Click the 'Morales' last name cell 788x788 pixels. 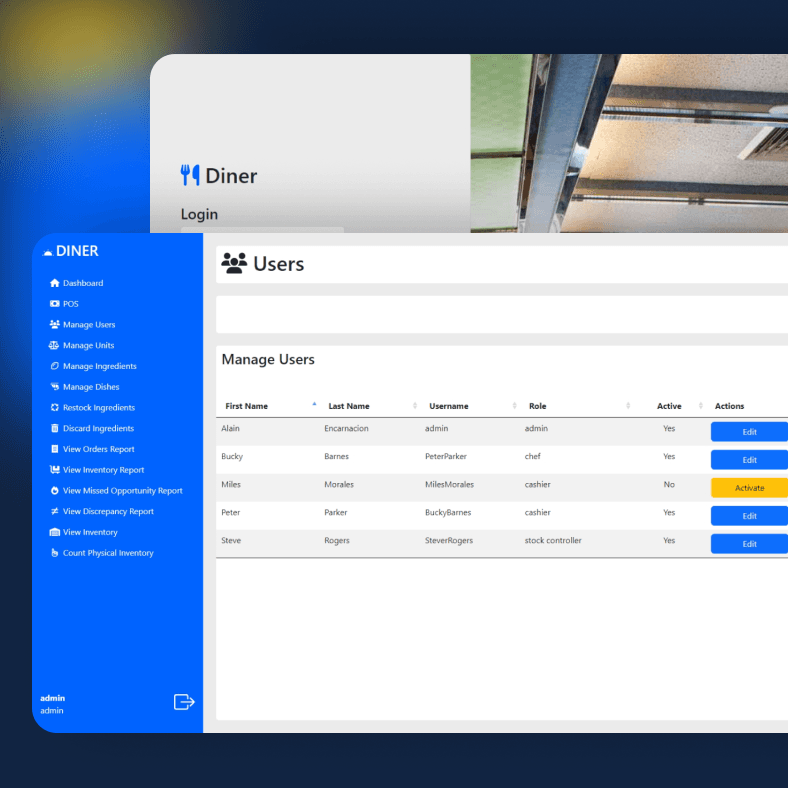339,484
